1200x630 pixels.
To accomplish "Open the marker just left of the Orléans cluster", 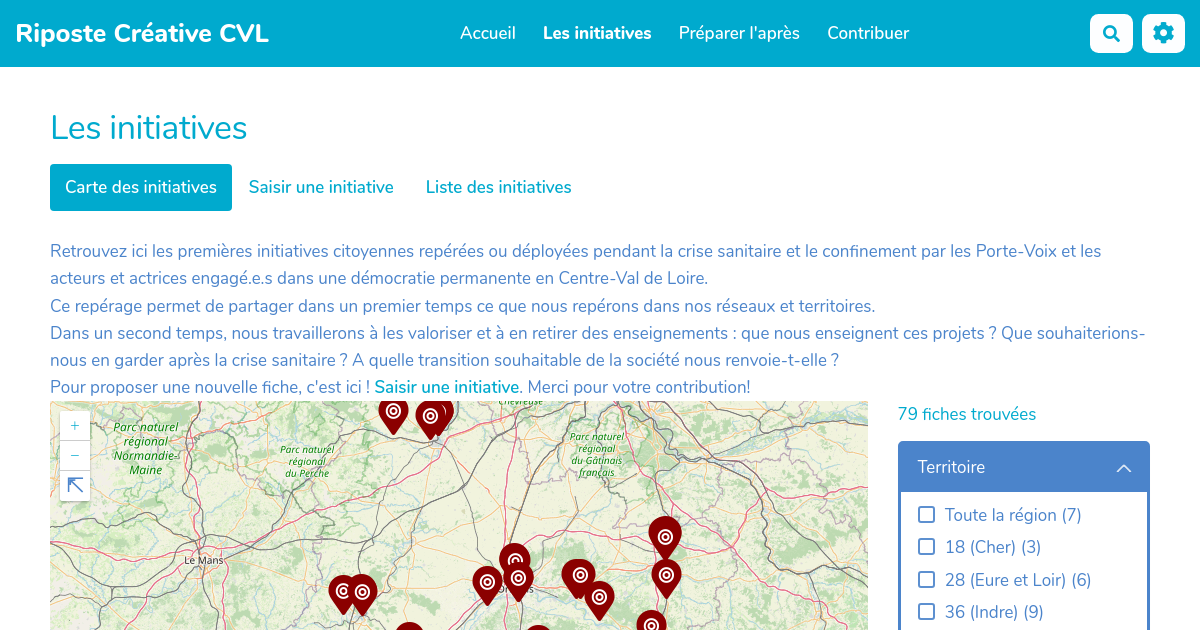I will point(487,585).
